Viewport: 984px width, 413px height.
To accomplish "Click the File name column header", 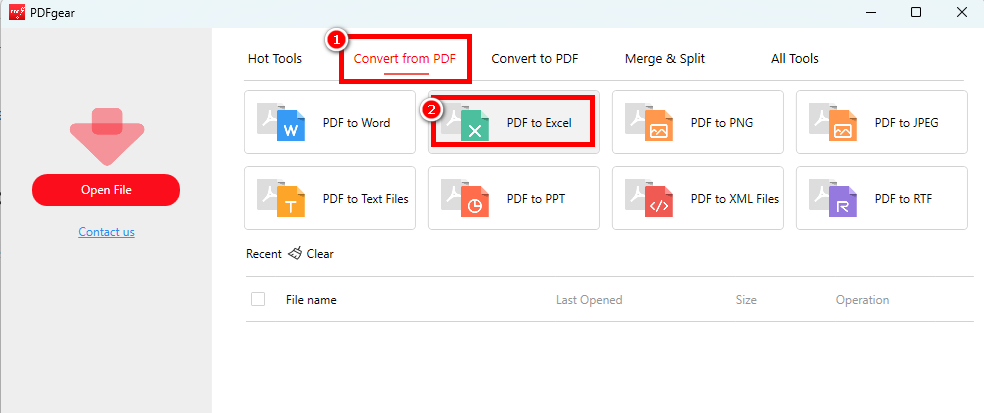I will tap(311, 300).
